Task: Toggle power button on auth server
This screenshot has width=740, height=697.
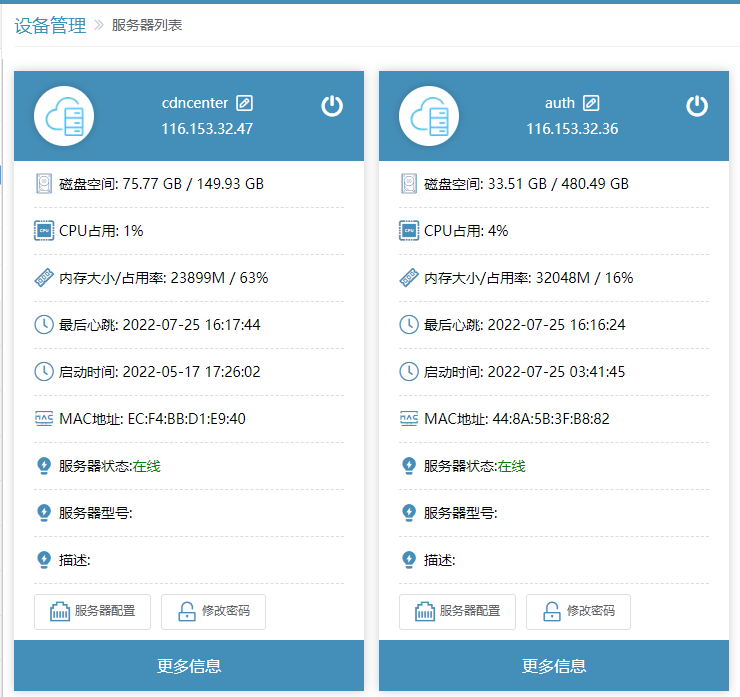Action: pos(697,106)
